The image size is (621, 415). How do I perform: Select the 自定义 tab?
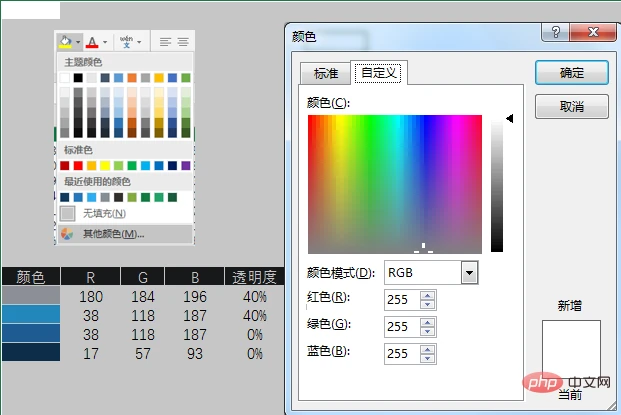point(379,72)
